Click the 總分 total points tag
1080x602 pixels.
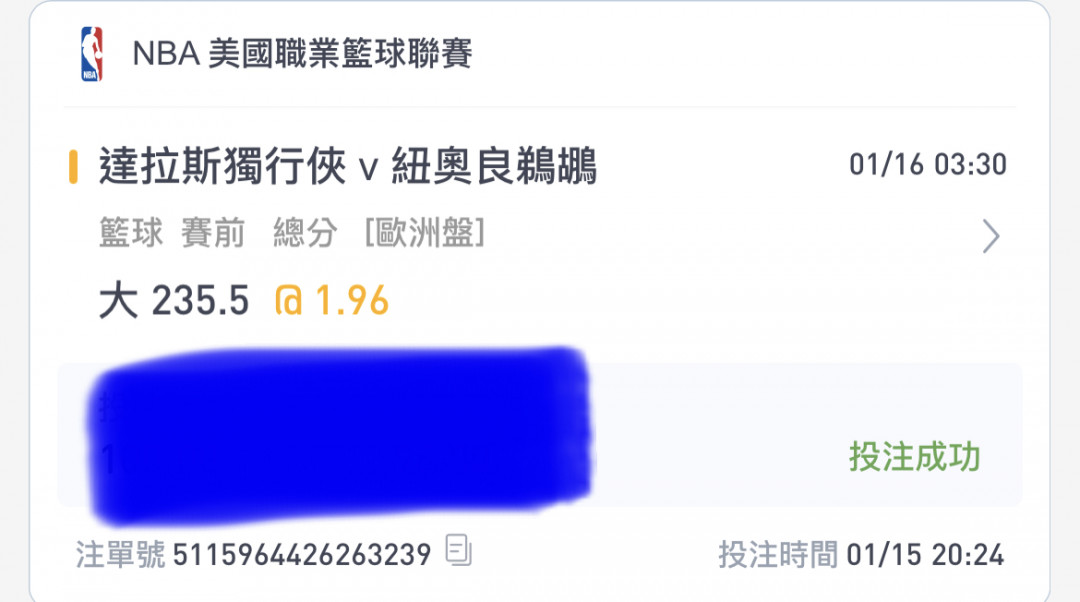click(305, 232)
